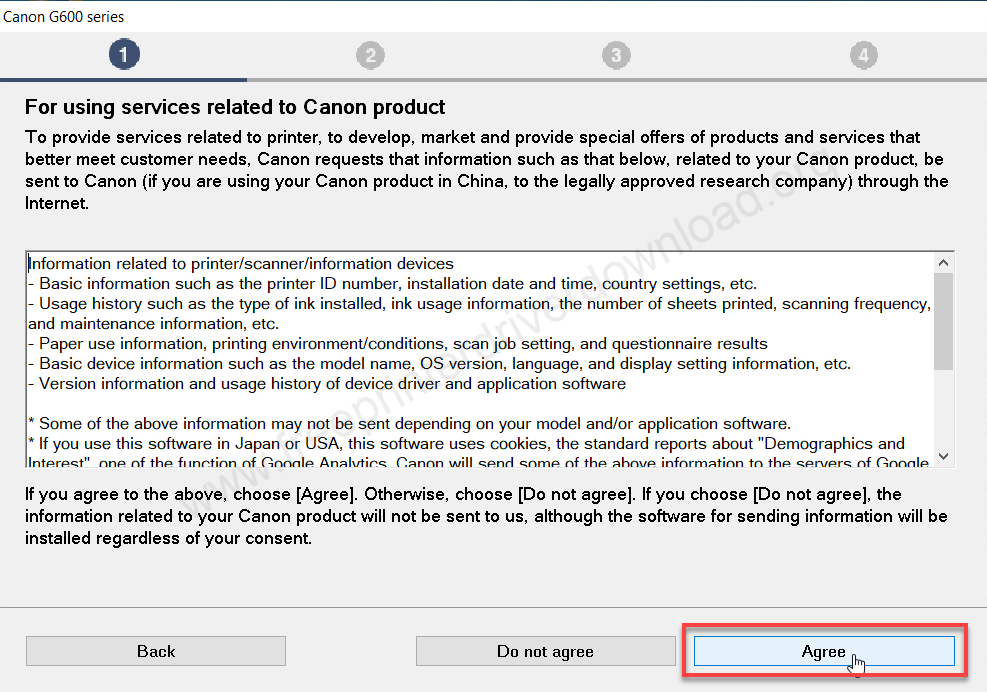This screenshot has width=987, height=692.
Task: Click the 'If you agree to the above' paragraph
Action: [x=486, y=516]
